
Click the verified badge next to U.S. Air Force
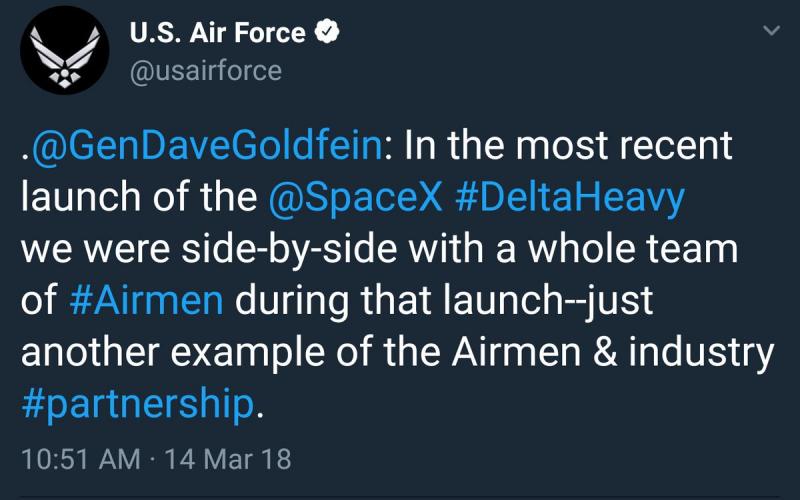(327, 32)
